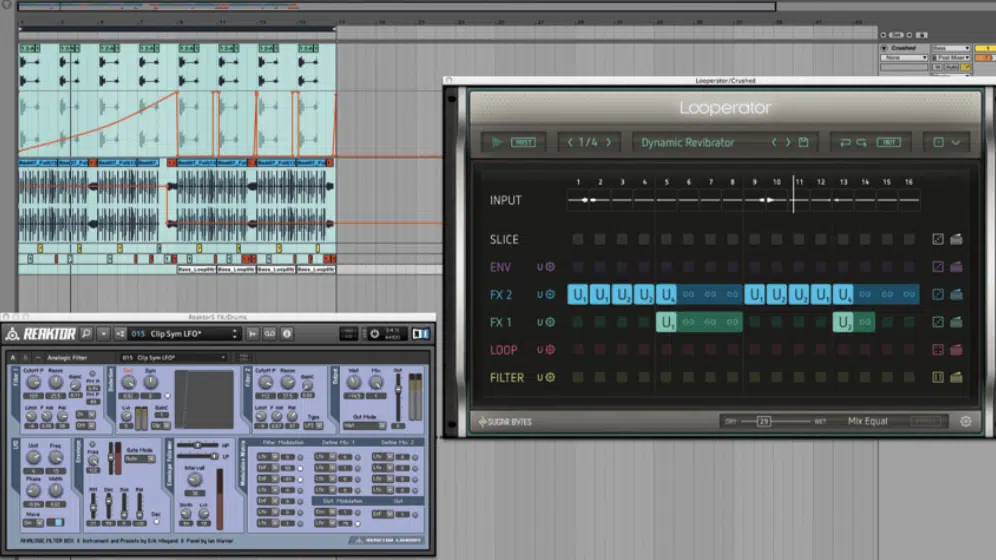Open ENV row gear settings

[x=550, y=267]
